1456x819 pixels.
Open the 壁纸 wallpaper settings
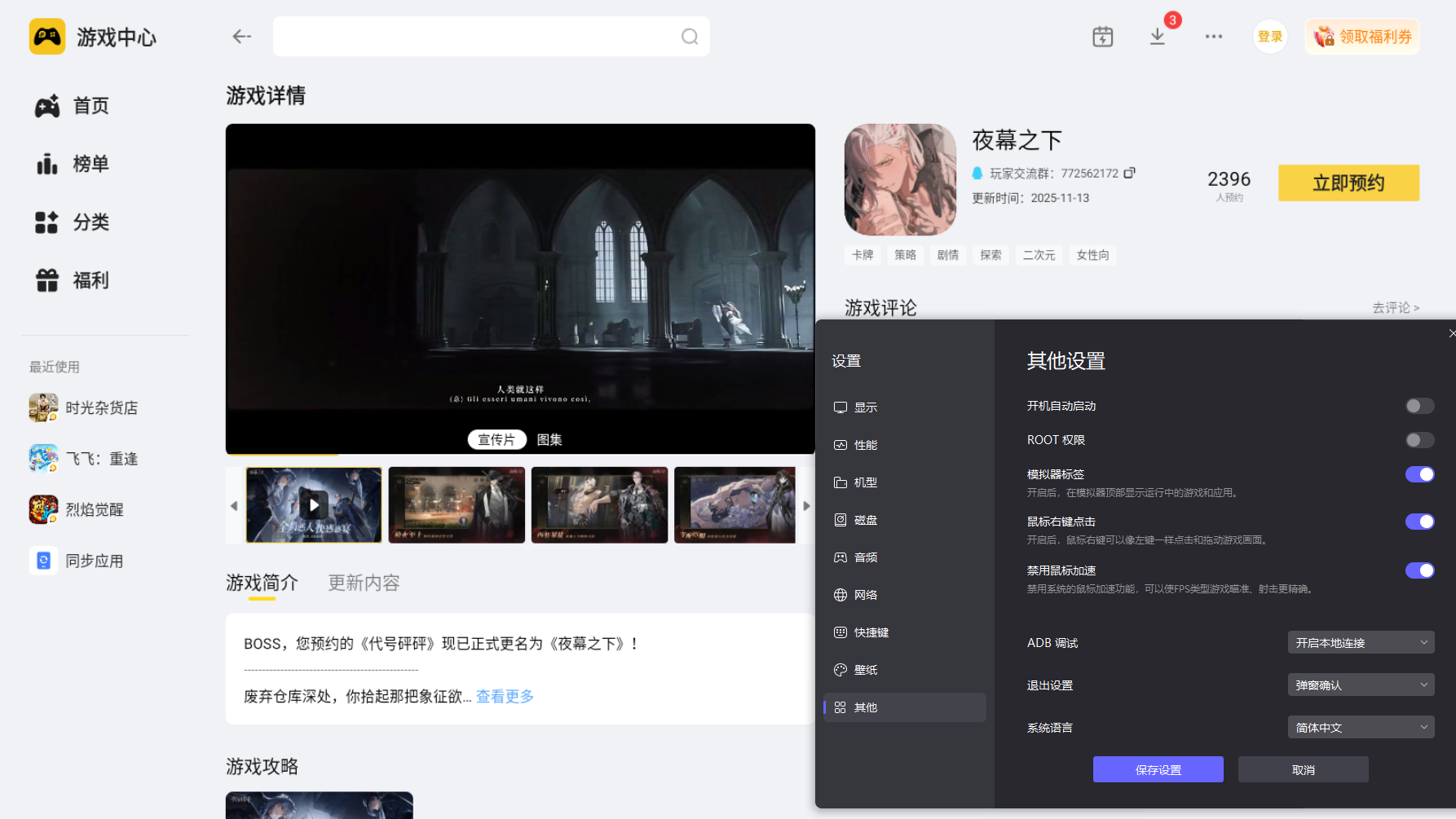coord(865,669)
